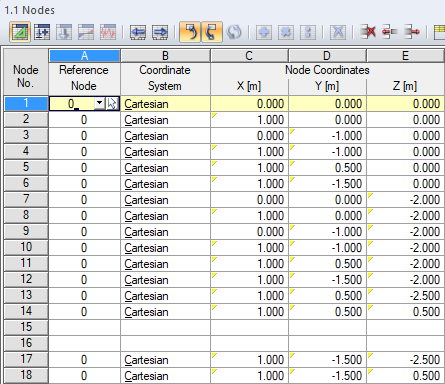Click the Y value 0.500 of node 5

coord(327,168)
